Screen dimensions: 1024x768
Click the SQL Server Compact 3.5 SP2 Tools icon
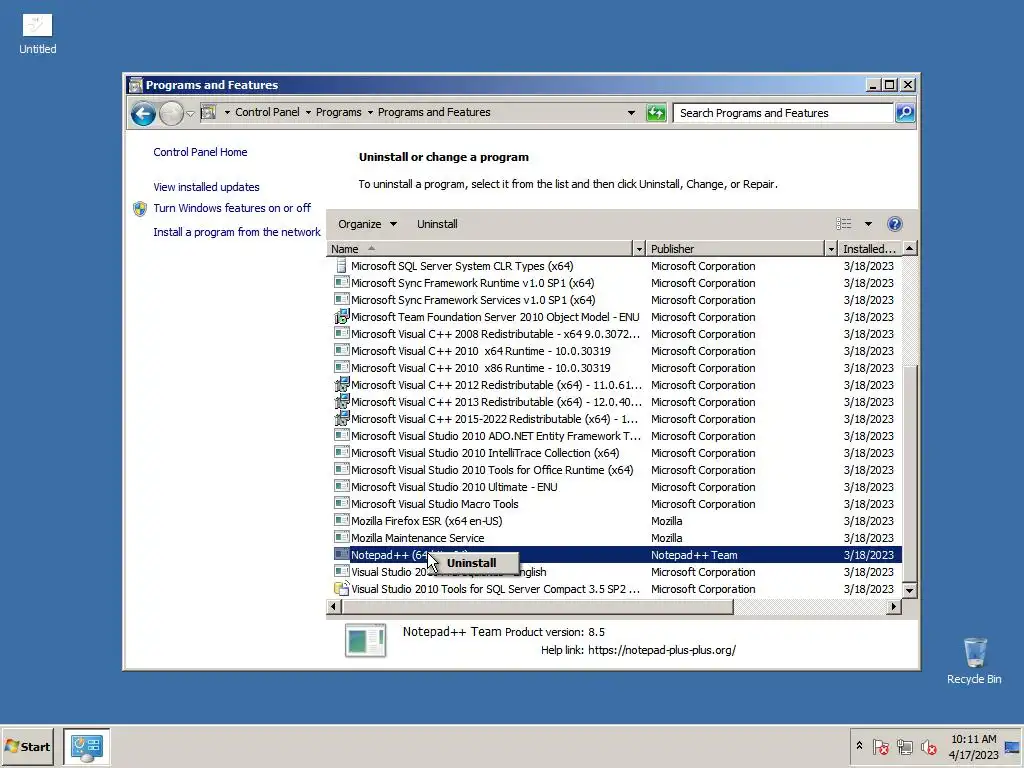coord(342,588)
